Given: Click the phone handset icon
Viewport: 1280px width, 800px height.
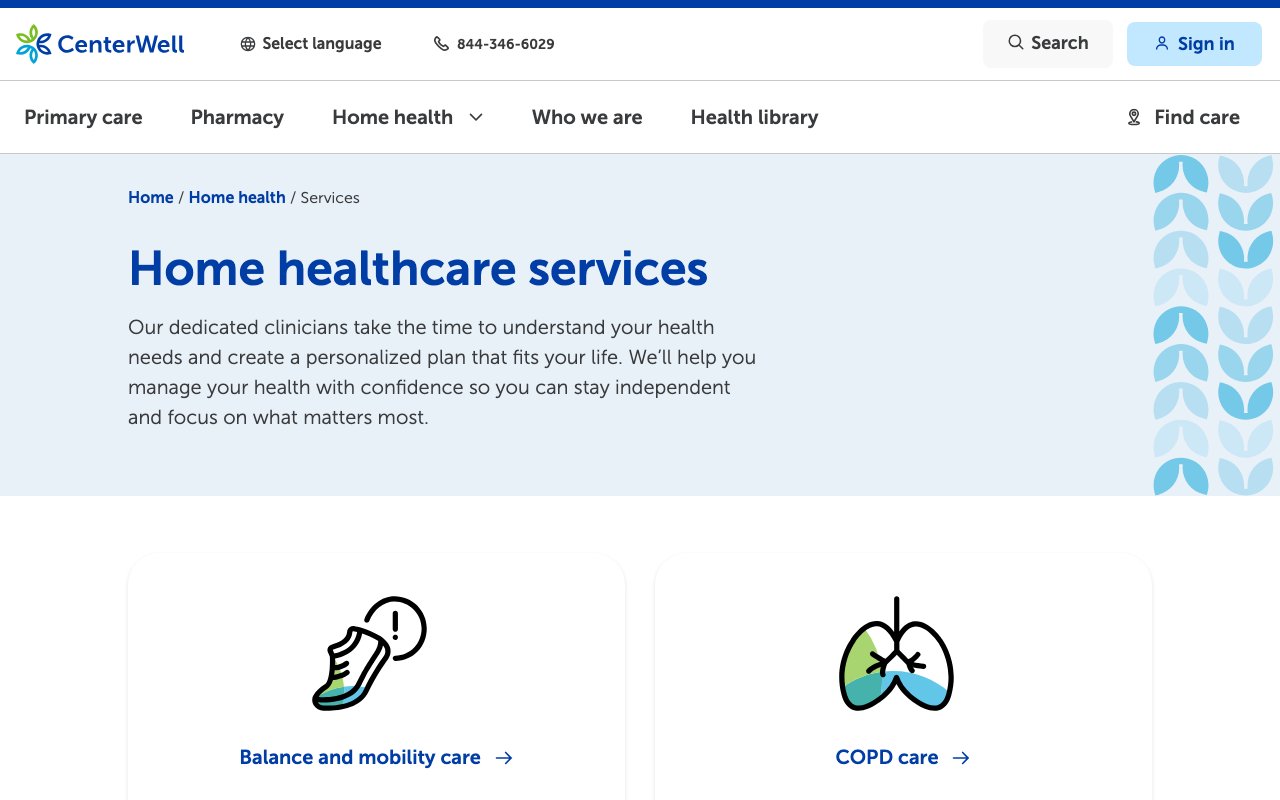Looking at the screenshot, I should [441, 44].
